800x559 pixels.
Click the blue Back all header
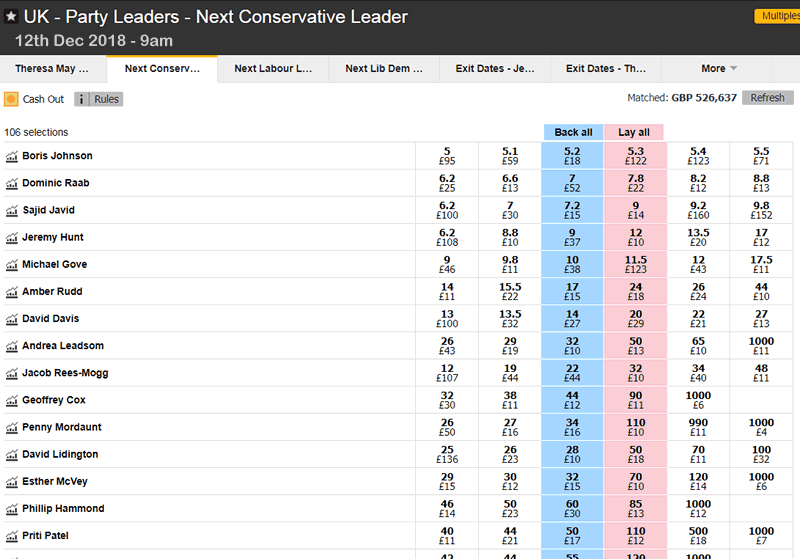click(573, 132)
